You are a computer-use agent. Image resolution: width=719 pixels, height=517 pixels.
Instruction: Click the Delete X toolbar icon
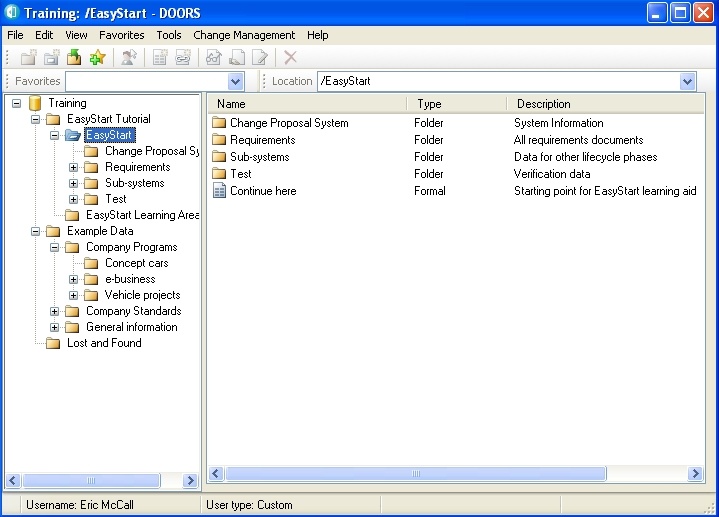[290, 58]
